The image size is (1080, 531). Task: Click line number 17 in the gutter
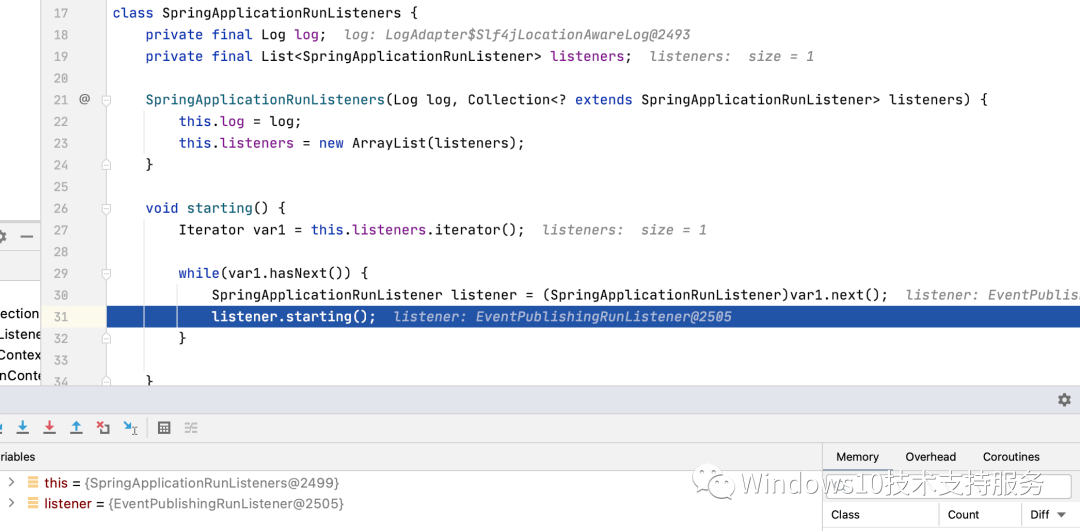point(60,13)
